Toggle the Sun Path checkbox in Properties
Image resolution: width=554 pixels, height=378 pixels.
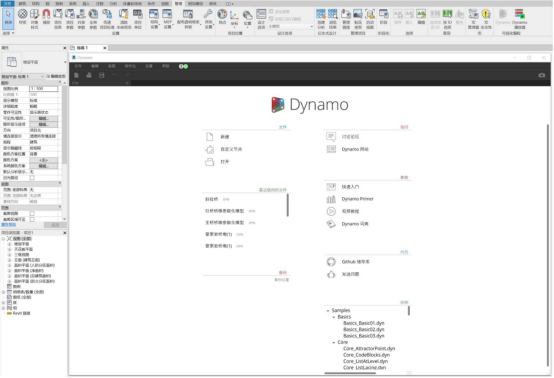pyautogui.click(x=32, y=178)
